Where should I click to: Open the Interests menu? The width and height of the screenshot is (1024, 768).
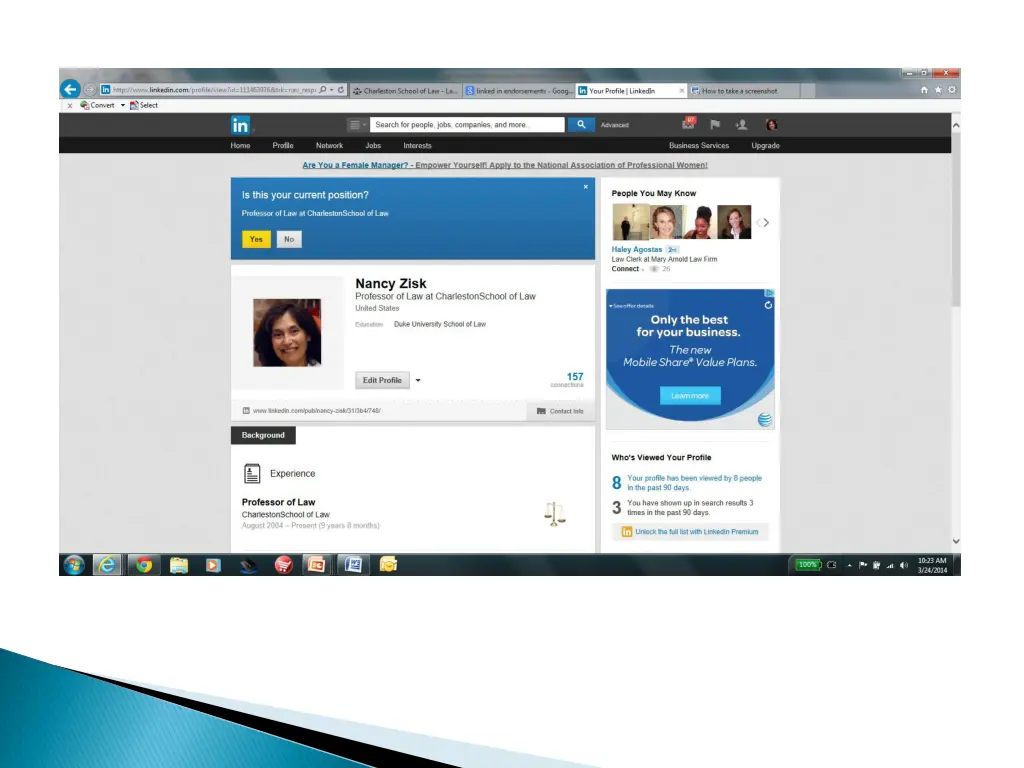[x=417, y=146]
